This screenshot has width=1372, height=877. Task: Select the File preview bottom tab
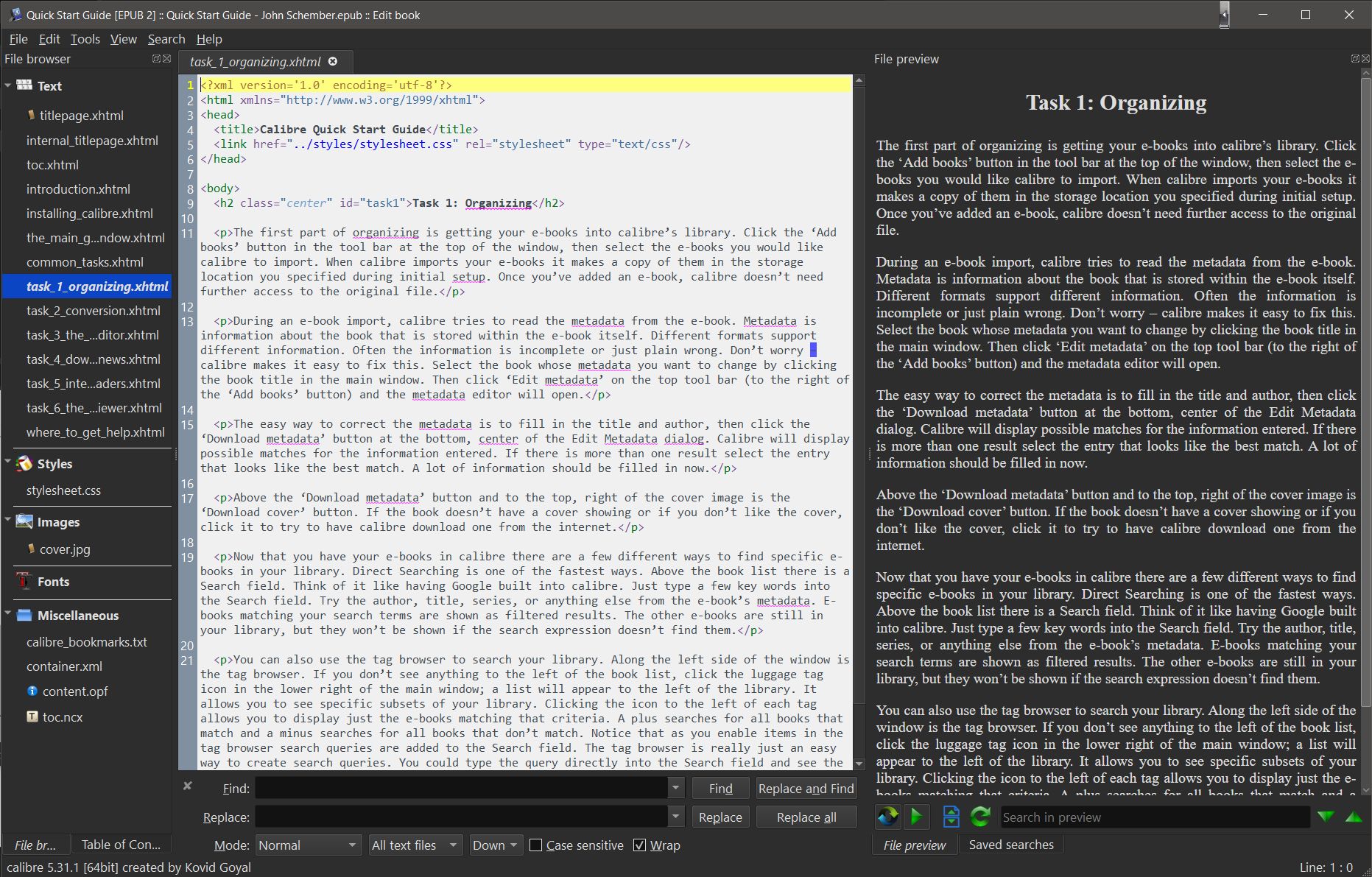pyautogui.click(x=915, y=845)
